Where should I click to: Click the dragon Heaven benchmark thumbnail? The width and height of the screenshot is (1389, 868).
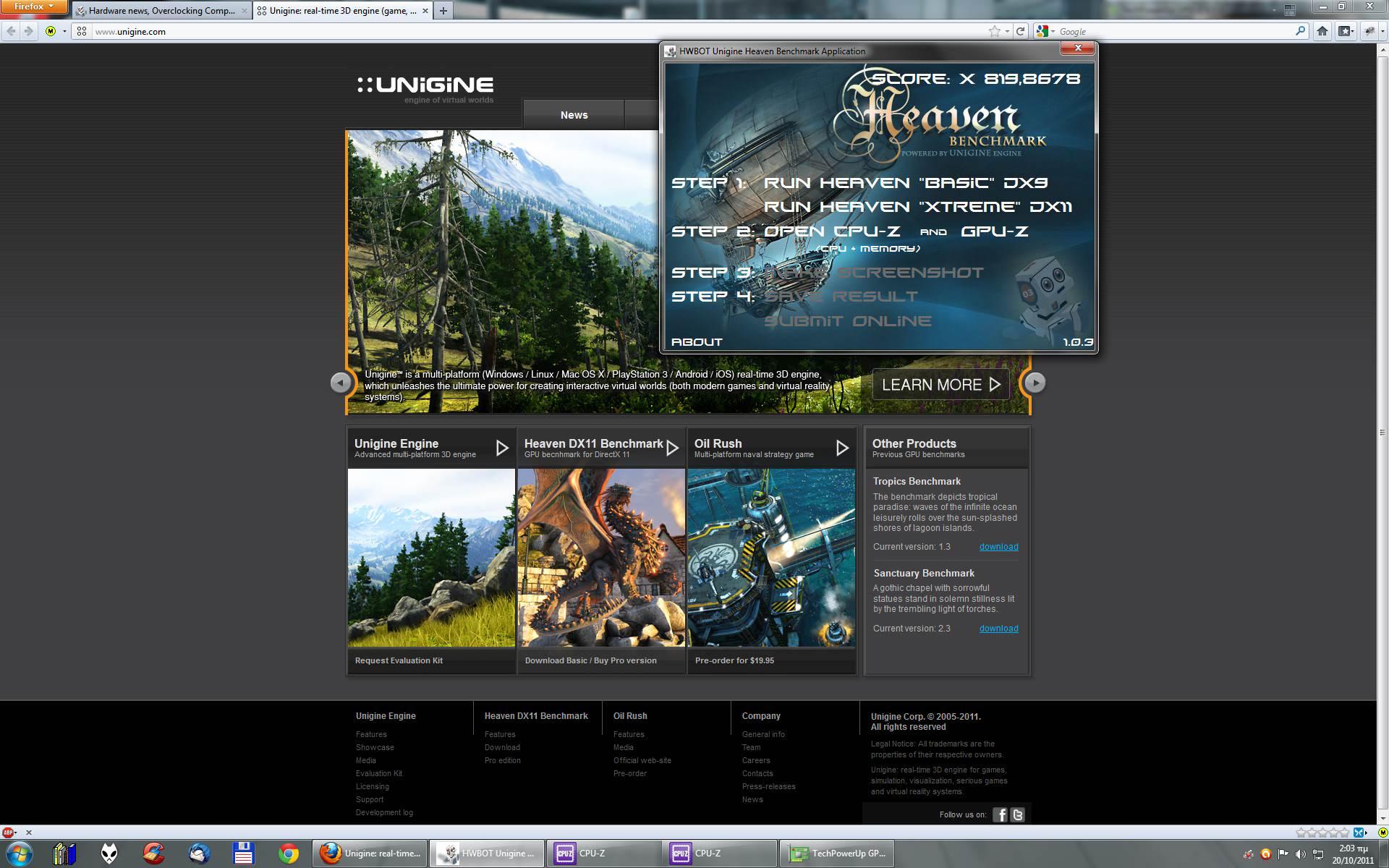coord(601,558)
